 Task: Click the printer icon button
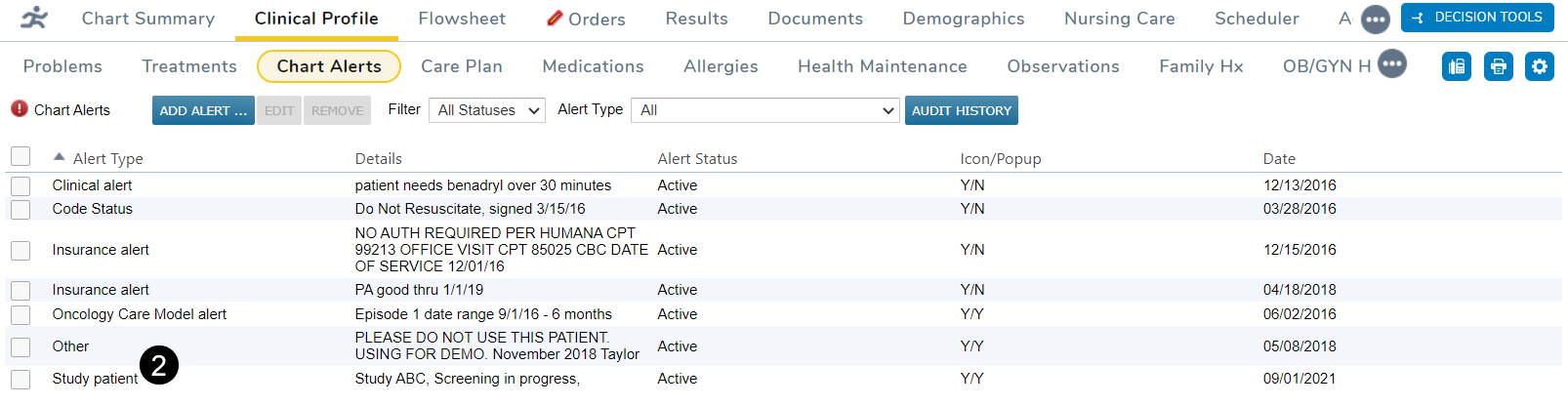(x=1498, y=66)
